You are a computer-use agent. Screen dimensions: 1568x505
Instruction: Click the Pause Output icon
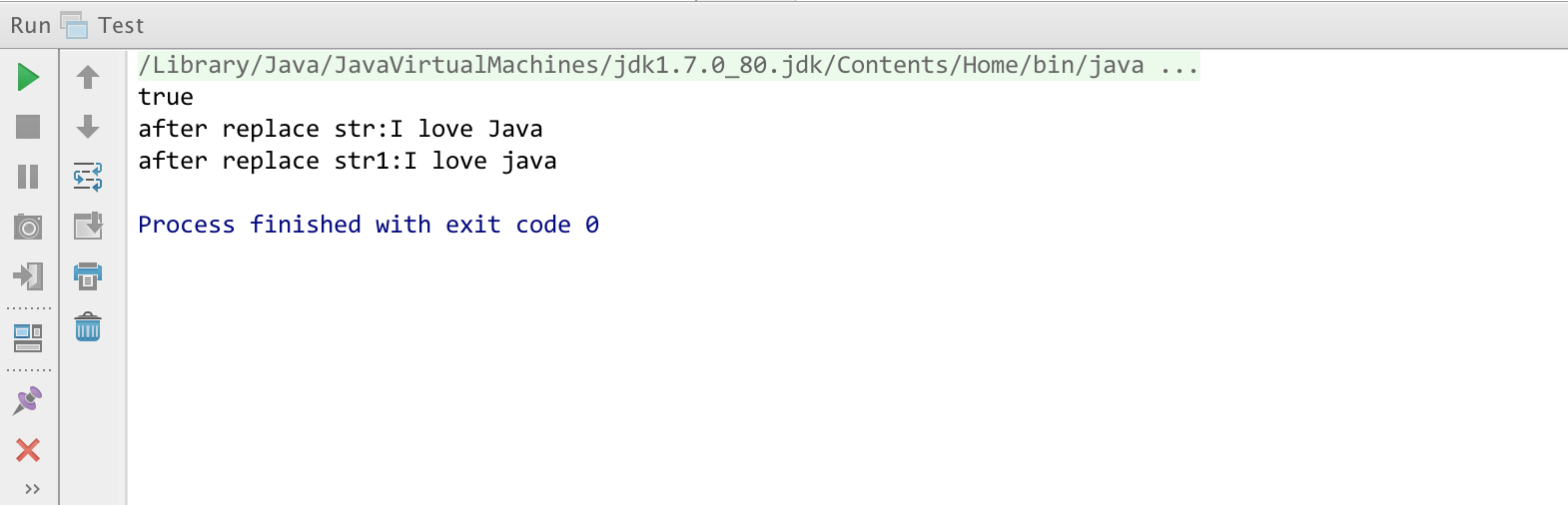(x=28, y=177)
